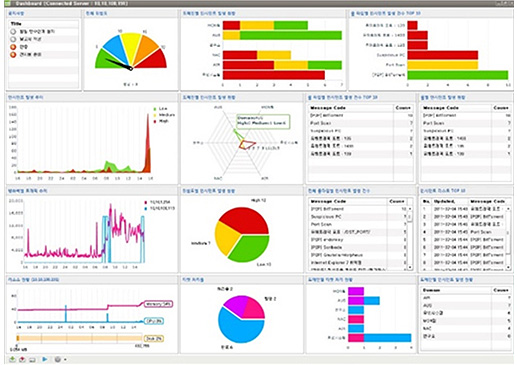517x365 pixels.
Task: Click the red remove-widget icon in bottom toolbar
Action: (22, 360)
